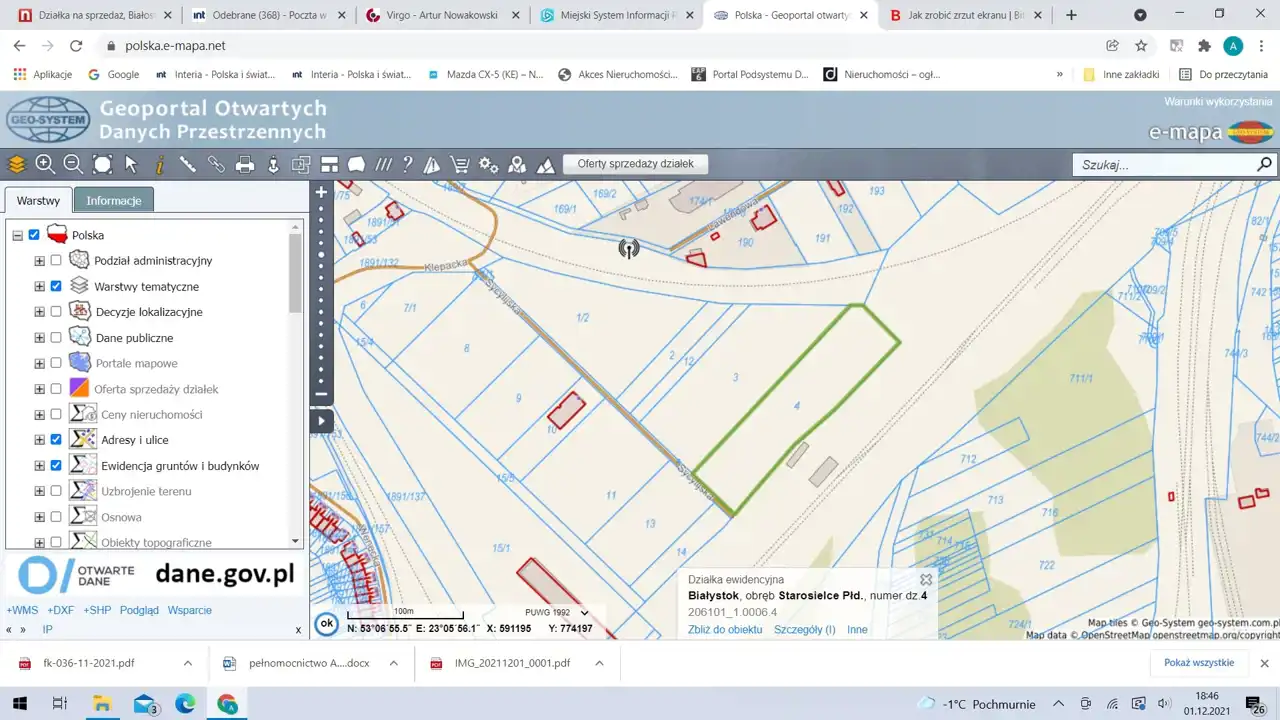Select the full extent view tool
Screen dimensions: 1280x720
(102, 165)
